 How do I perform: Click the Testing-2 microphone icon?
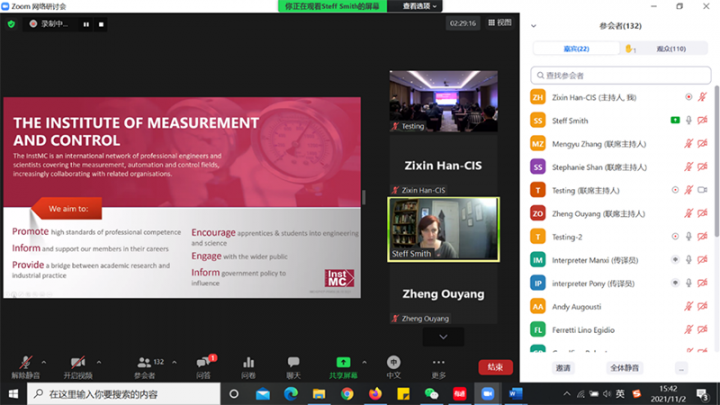(x=688, y=236)
